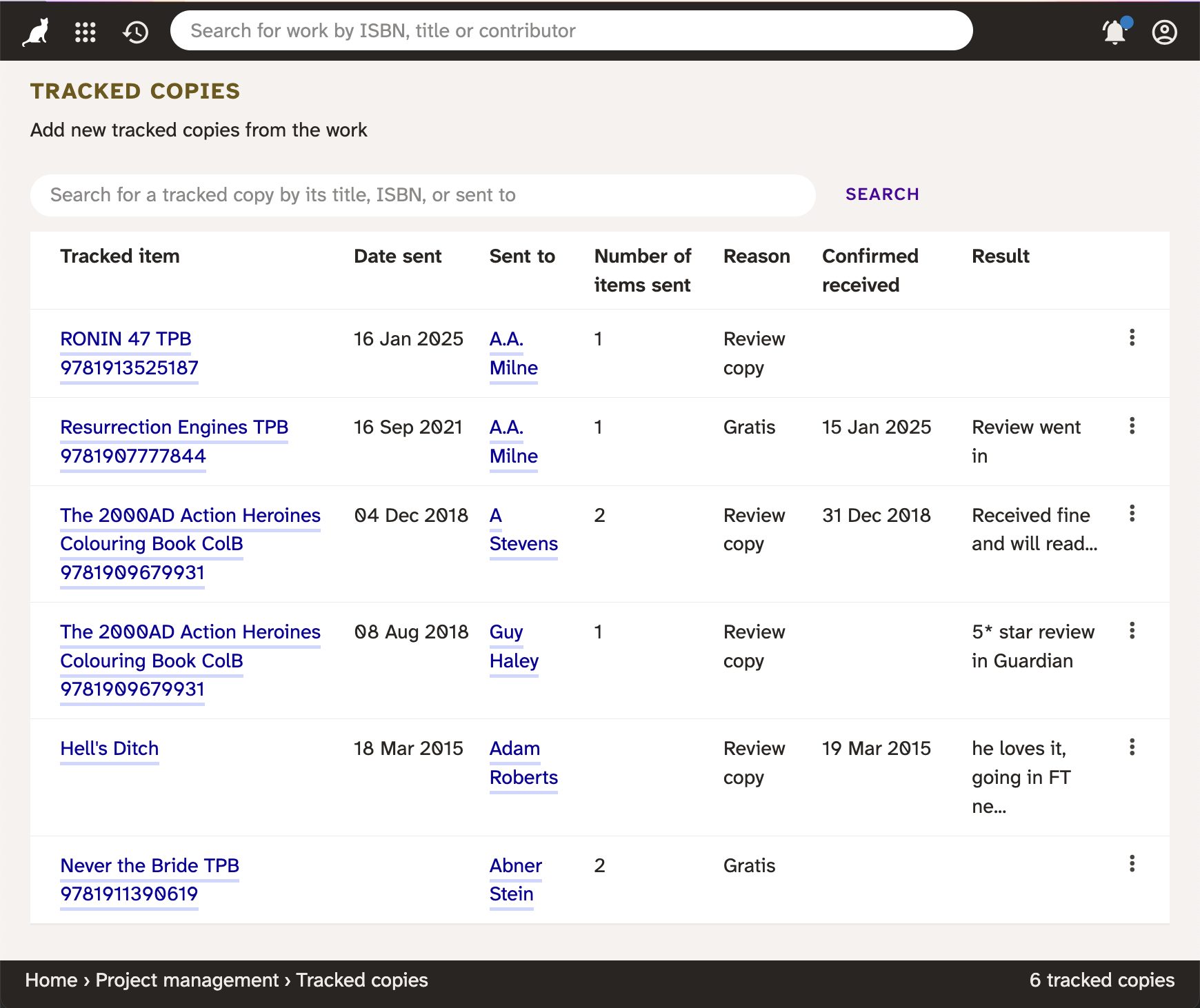Open contact Adam Roberts
This screenshot has height=1008, width=1200.
[x=523, y=763]
